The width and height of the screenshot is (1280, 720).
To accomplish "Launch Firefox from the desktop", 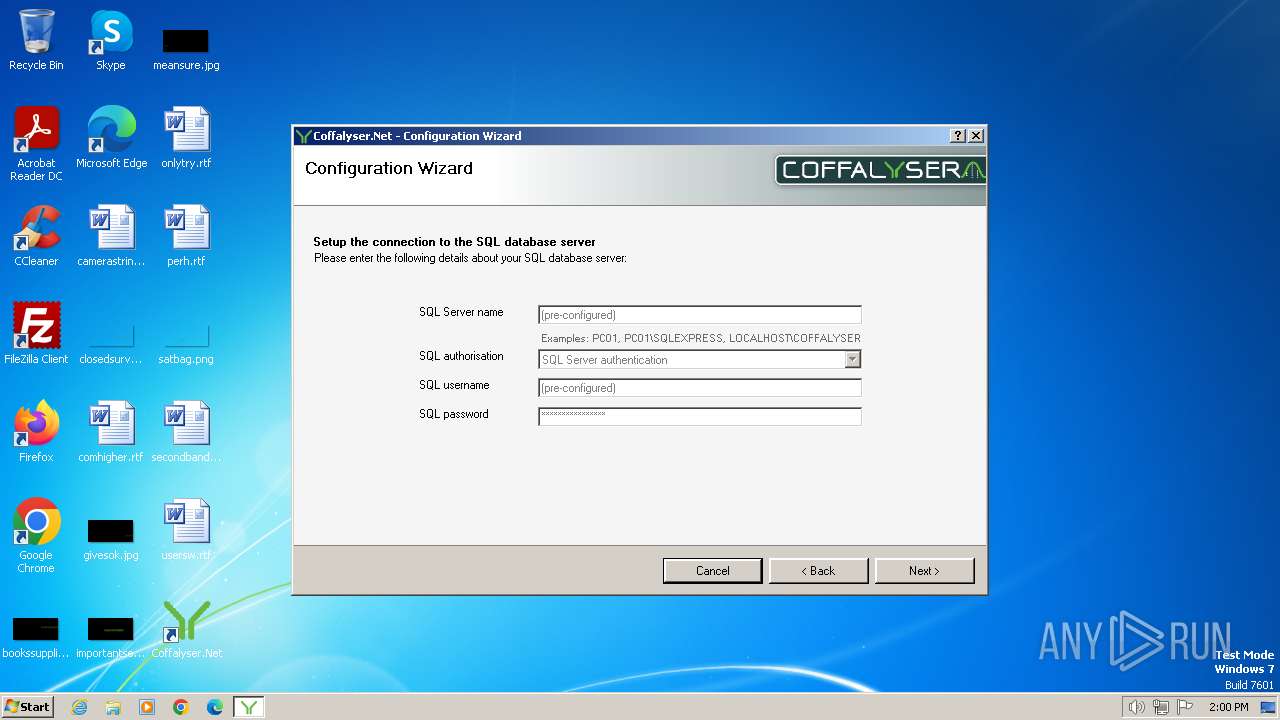I will (36, 431).
